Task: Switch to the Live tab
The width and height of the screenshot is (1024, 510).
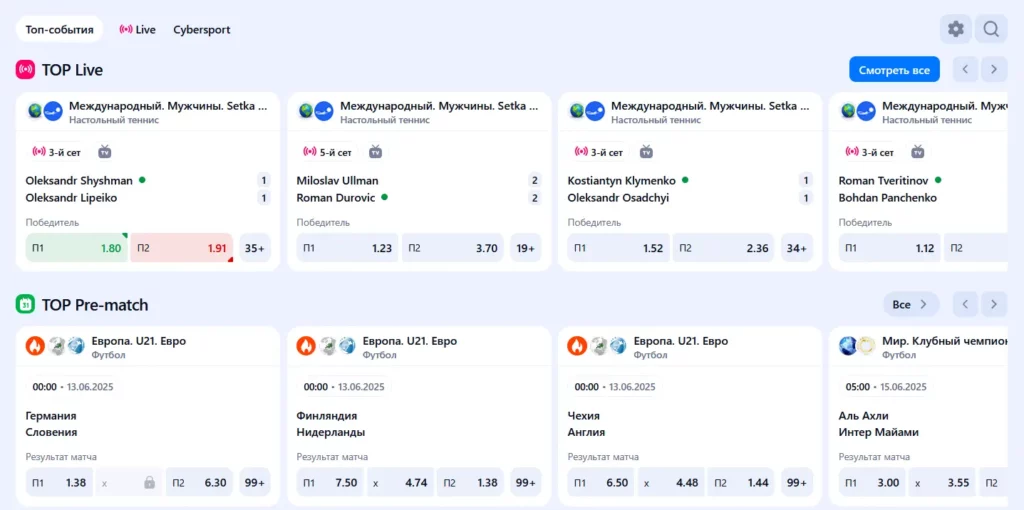Action: click(x=137, y=30)
